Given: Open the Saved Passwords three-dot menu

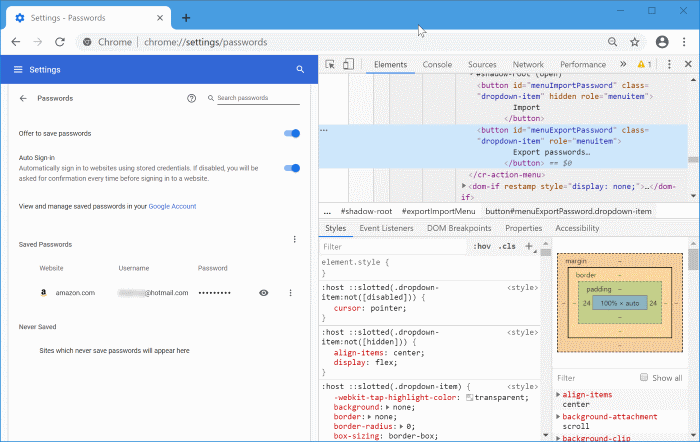Looking at the screenshot, I should [294, 239].
